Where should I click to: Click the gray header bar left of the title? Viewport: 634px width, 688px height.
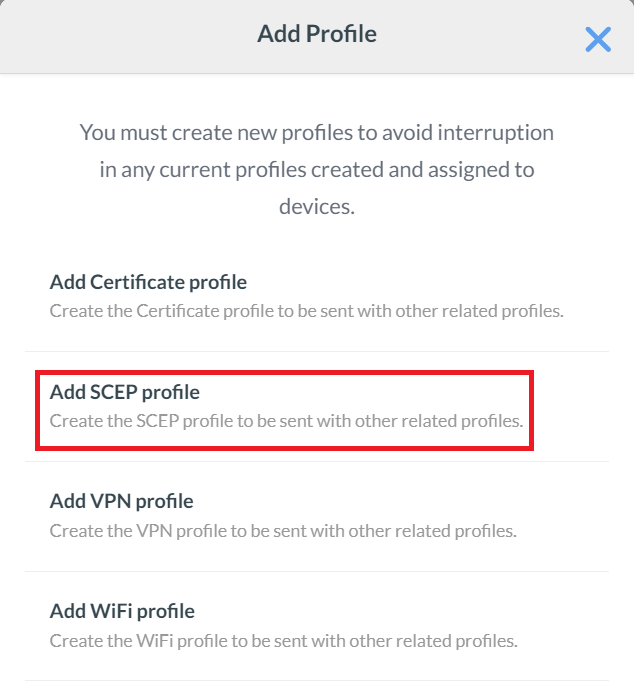pyautogui.click(x=120, y=36)
